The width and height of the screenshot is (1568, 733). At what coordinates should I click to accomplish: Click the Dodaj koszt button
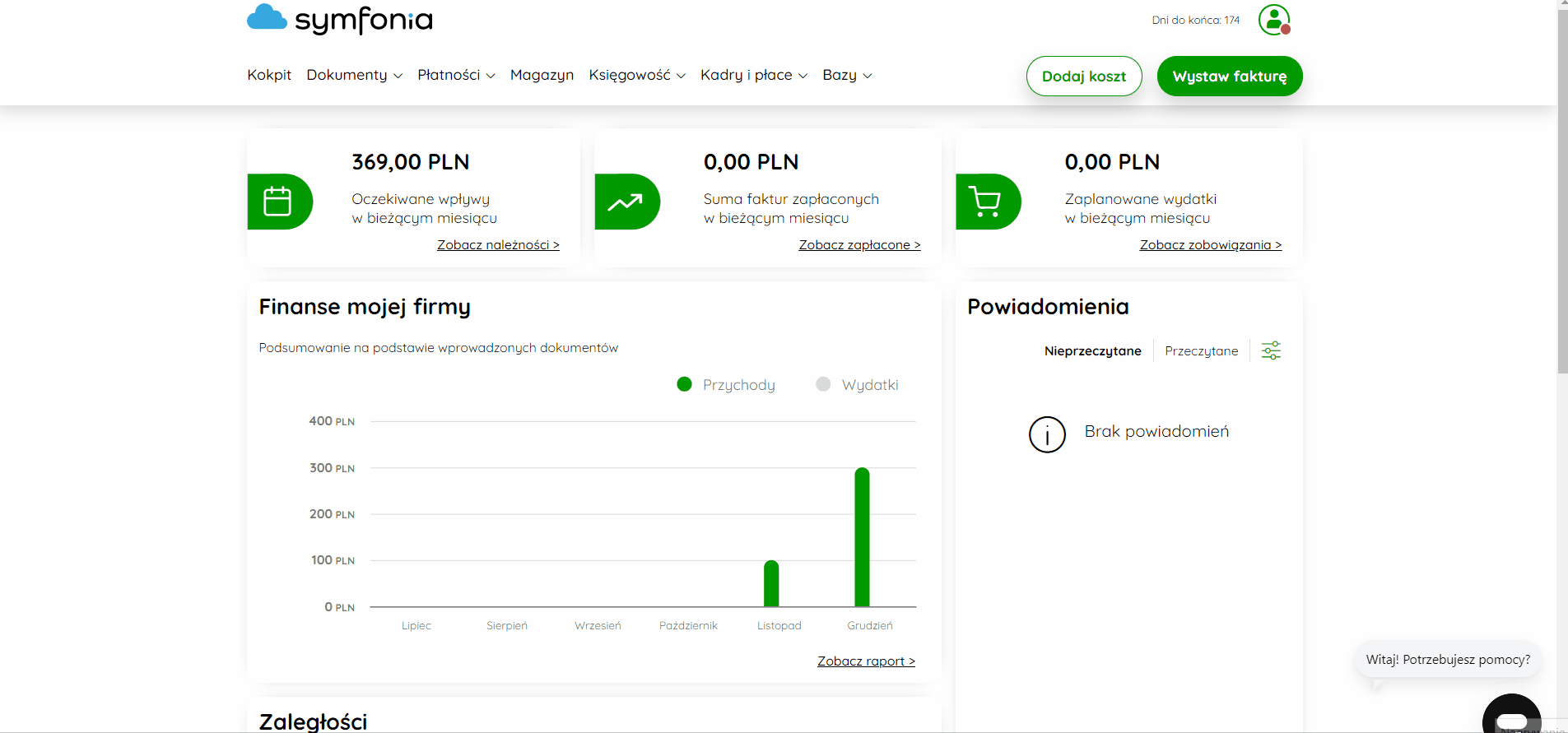[1084, 77]
